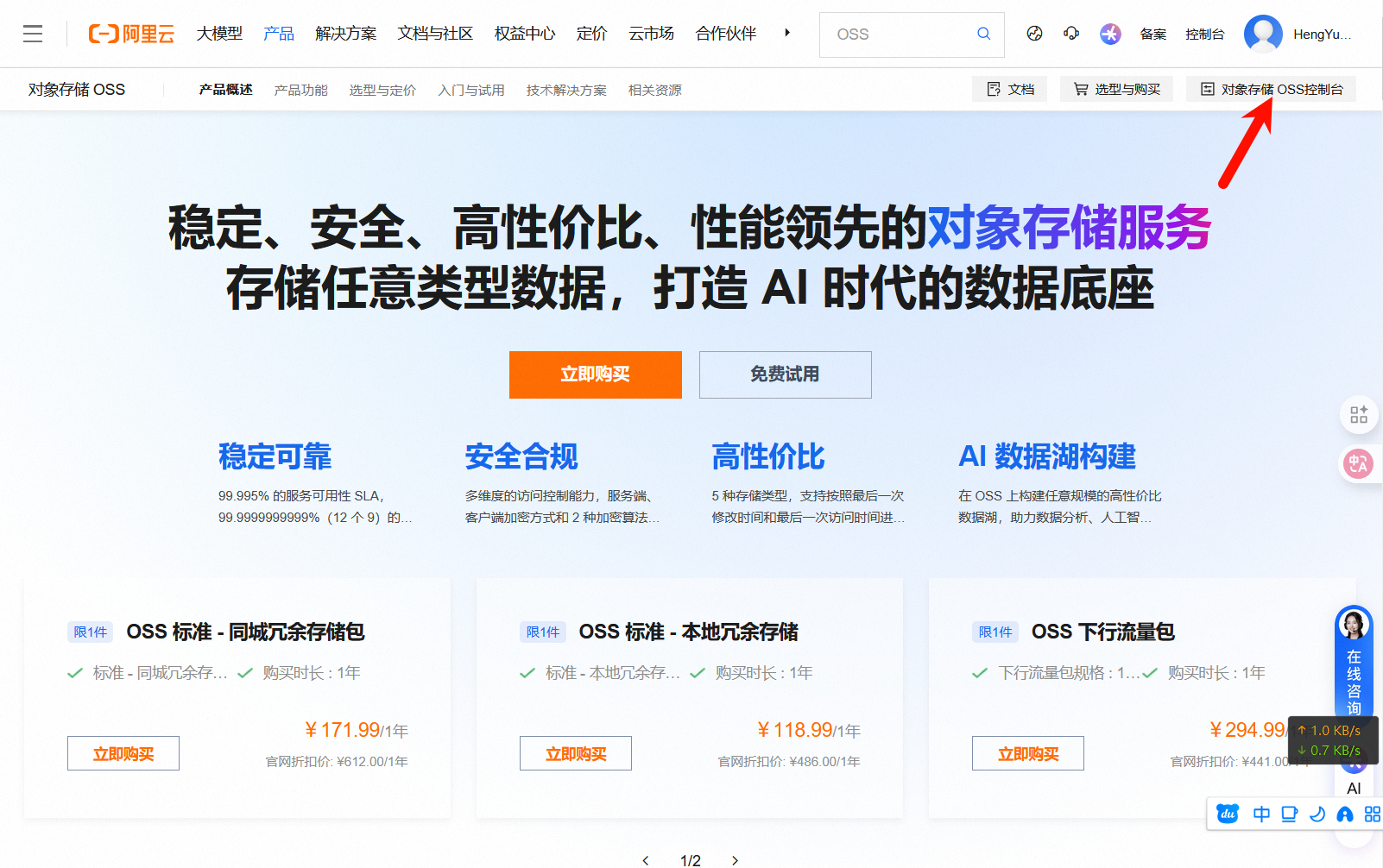Open the 权益中心 top menu
Viewport: 1383px width, 868px height.
click(525, 34)
